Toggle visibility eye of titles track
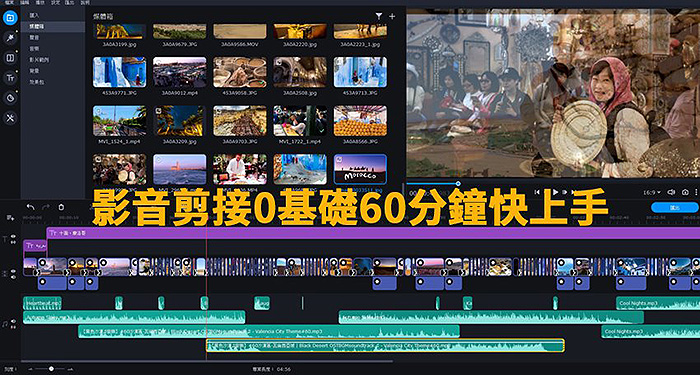The height and width of the screenshot is (375, 700). point(13,237)
